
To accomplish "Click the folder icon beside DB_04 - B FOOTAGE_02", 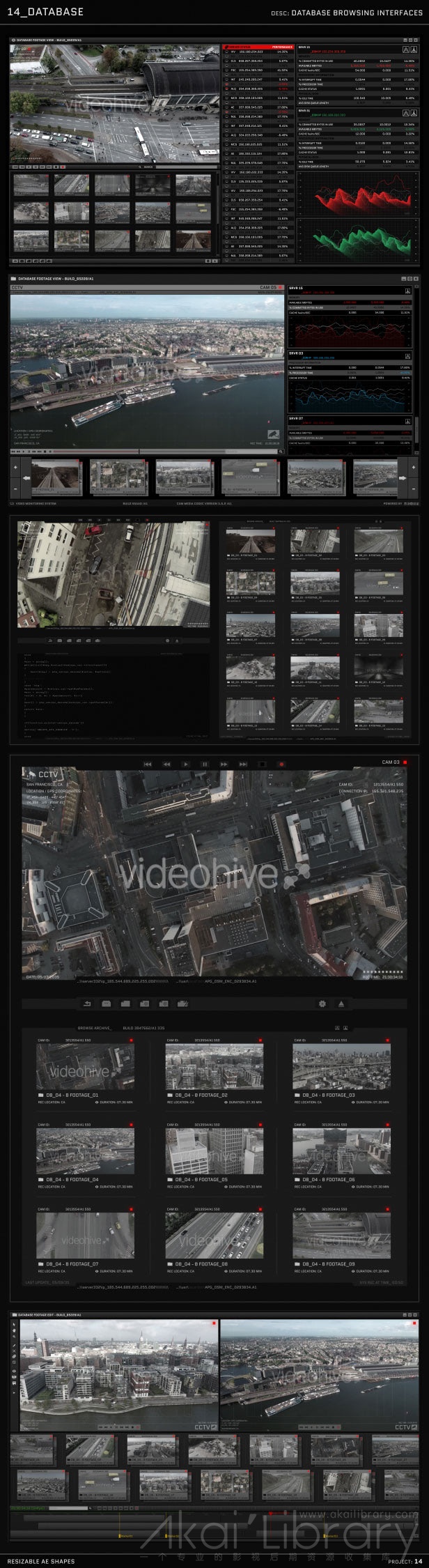I will pyautogui.click(x=170, y=1096).
